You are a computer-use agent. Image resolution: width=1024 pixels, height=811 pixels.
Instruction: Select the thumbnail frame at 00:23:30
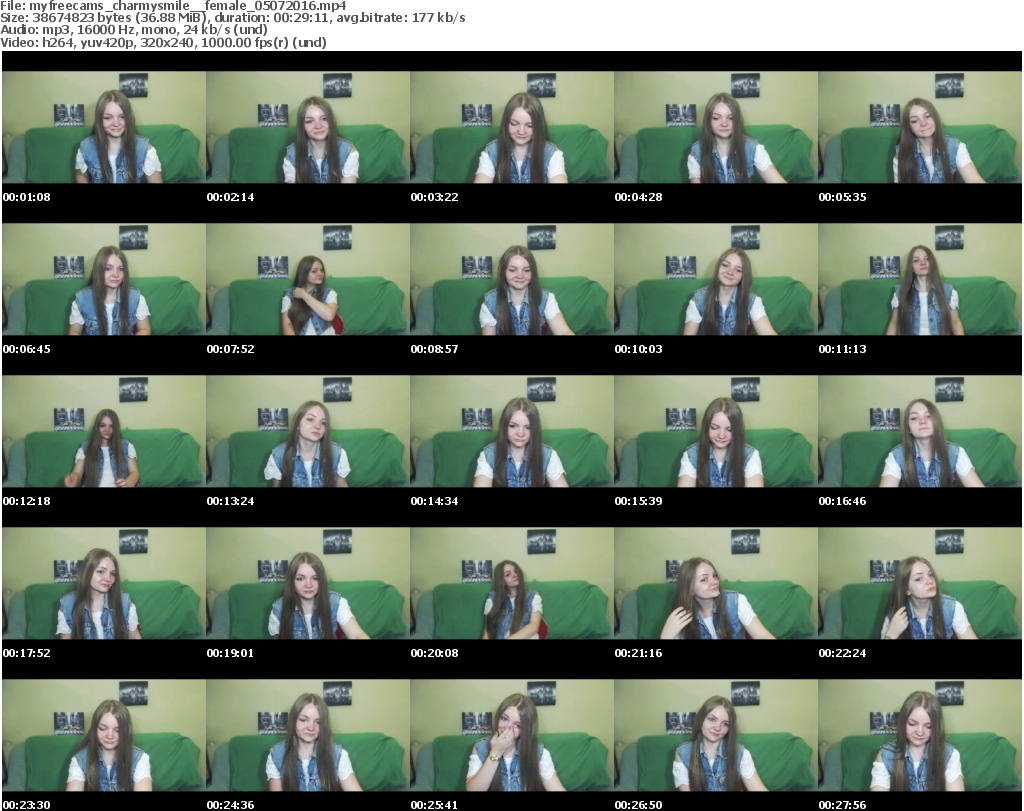click(x=104, y=736)
